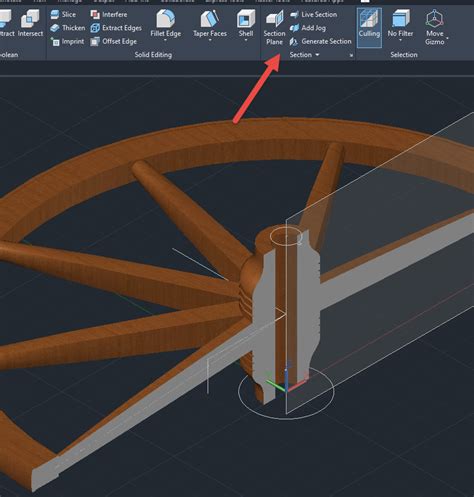
Task: Turn on Live Section
Action: coord(313,14)
